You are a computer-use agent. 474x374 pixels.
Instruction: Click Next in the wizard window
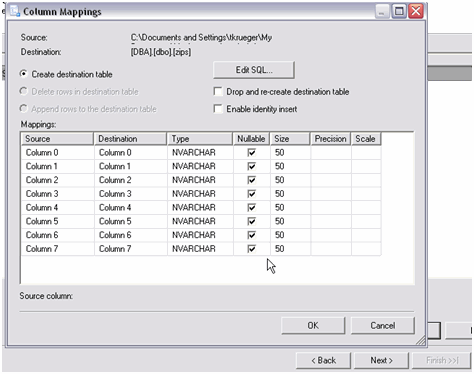(x=381, y=360)
